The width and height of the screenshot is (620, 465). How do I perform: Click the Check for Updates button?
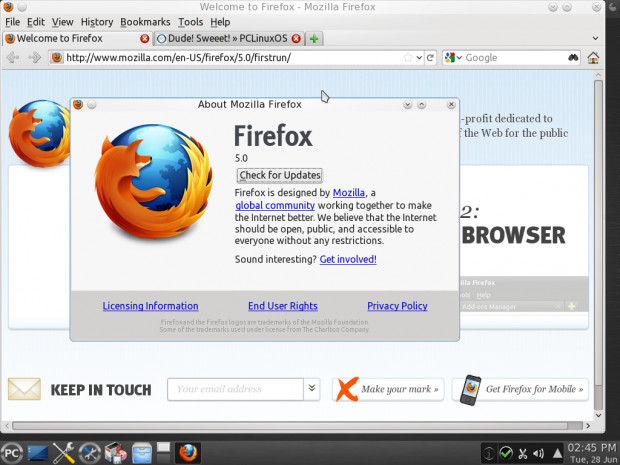(x=280, y=175)
